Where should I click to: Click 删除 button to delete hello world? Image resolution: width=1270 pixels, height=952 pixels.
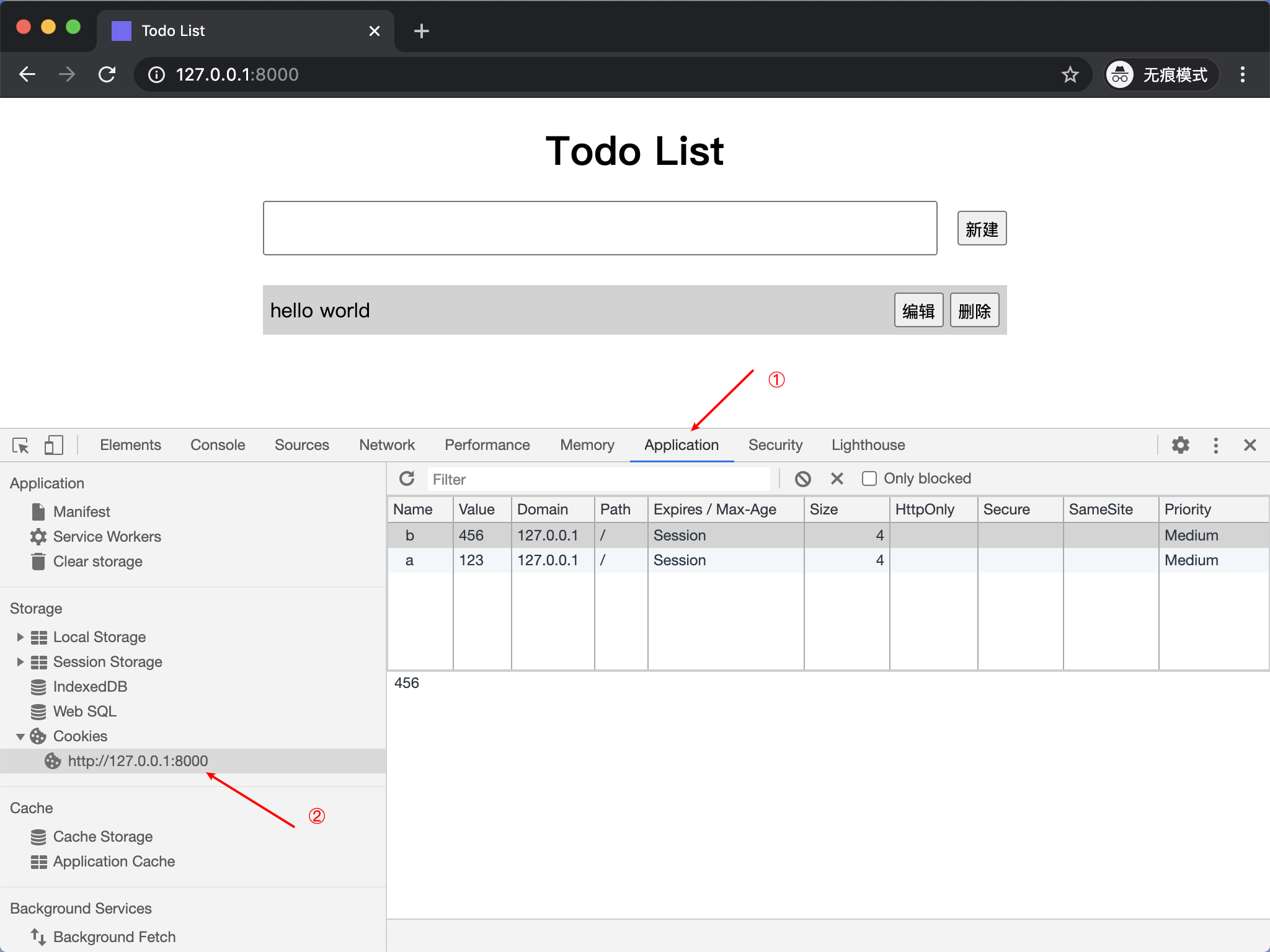coord(974,310)
